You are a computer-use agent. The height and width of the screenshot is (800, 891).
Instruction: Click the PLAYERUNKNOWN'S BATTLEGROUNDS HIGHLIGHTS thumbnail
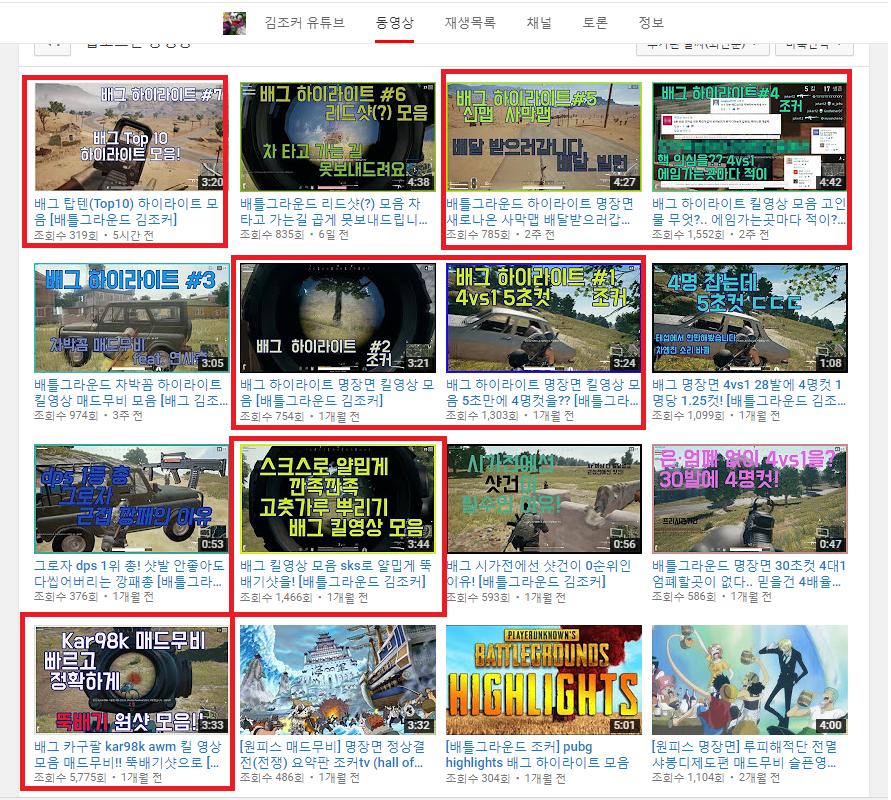(x=543, y=680)
